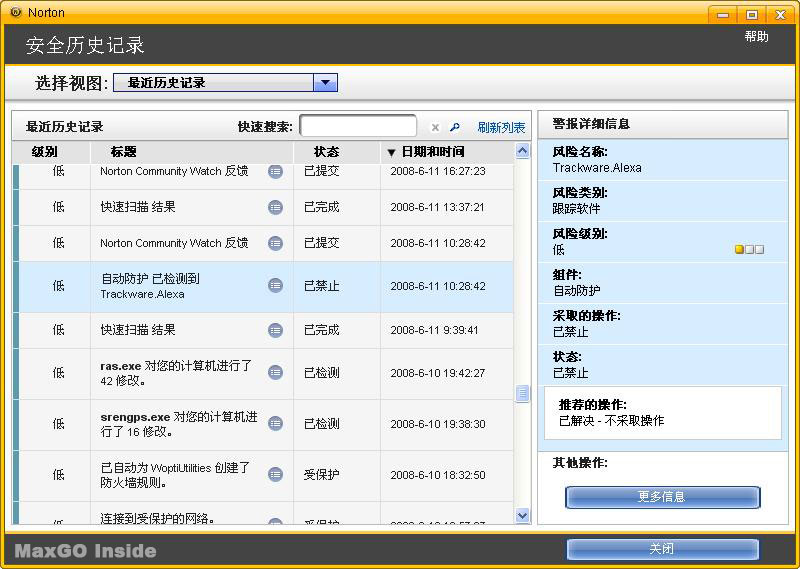Click in the 快速搜索 input field

coord(358,126)
